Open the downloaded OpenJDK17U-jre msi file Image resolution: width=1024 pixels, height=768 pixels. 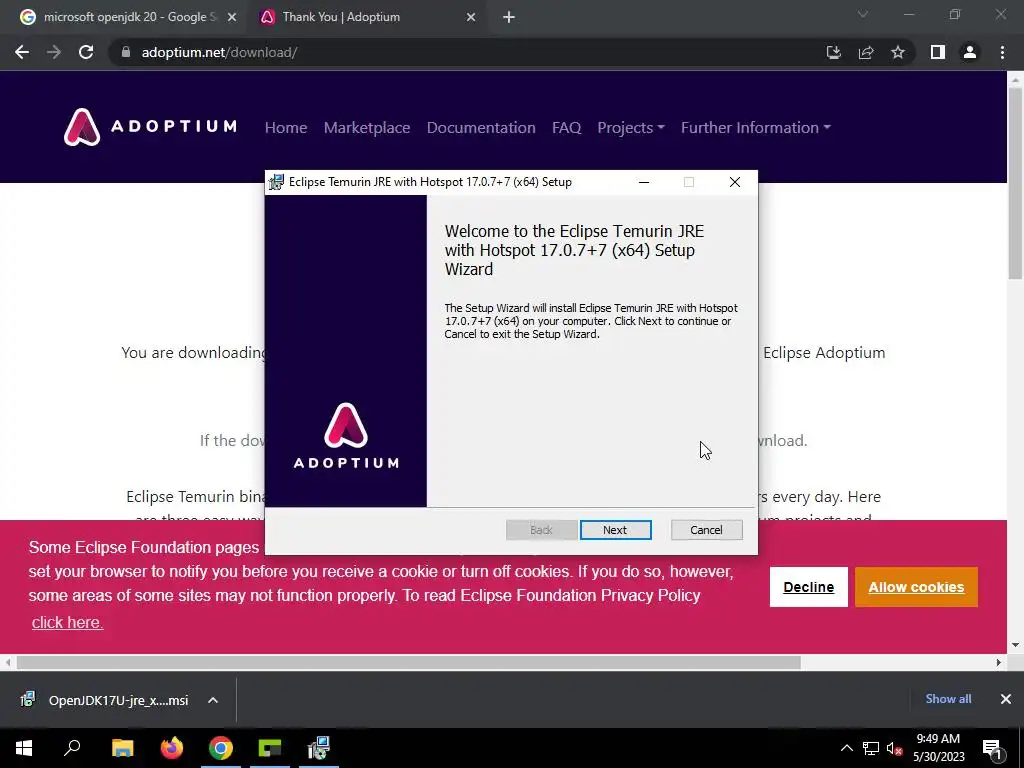pos(104,700)
